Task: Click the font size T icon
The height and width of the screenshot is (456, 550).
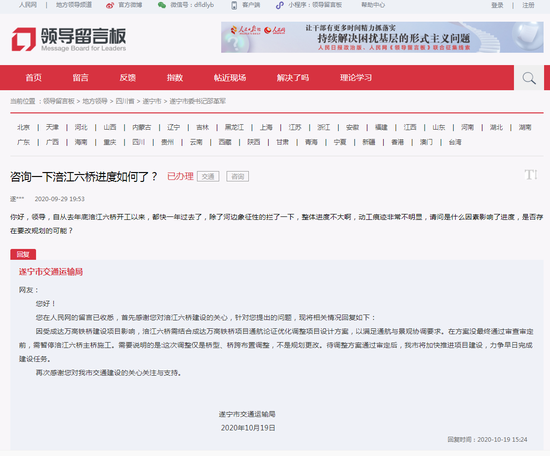Action: 530,174
